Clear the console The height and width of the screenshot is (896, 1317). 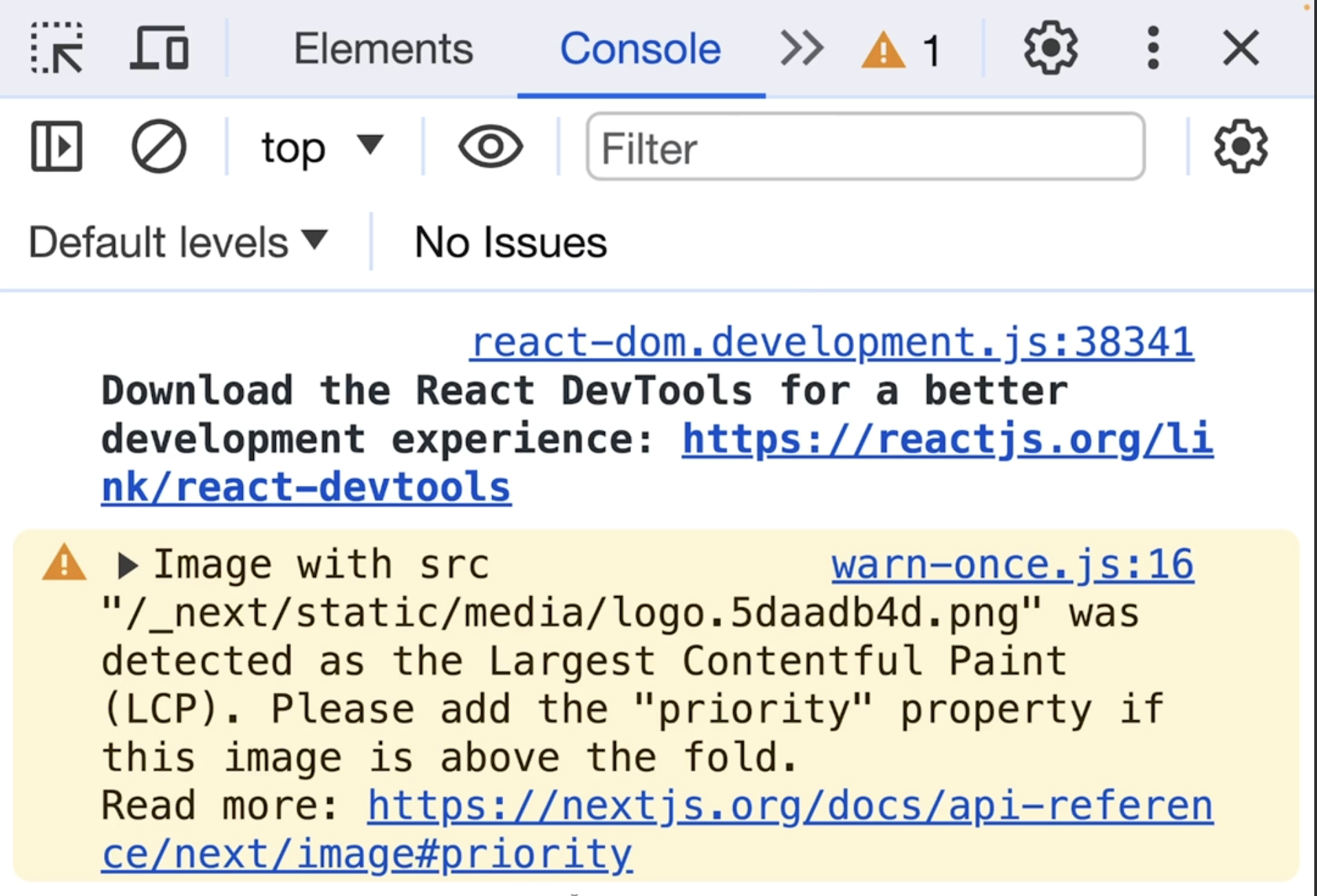click(x=158, y=147)
